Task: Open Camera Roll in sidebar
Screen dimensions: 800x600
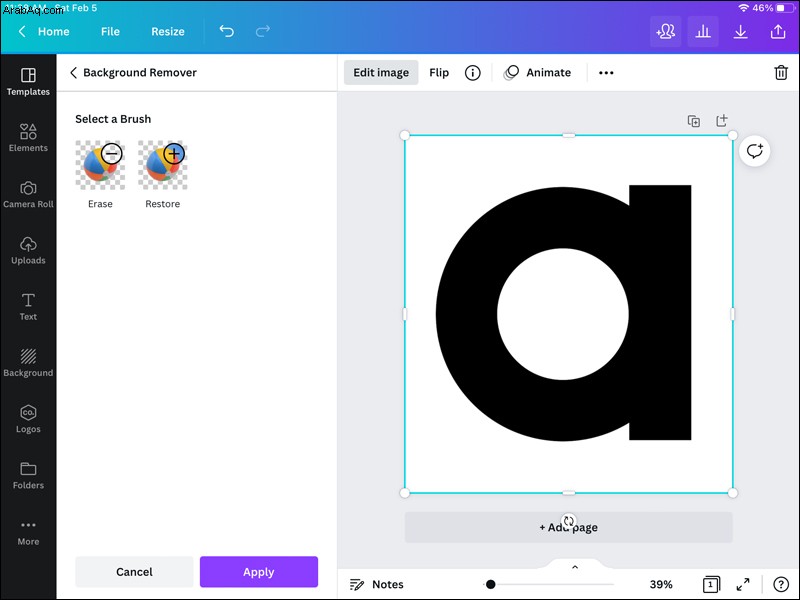Action: pyautogui.click(x=28, y=194)
